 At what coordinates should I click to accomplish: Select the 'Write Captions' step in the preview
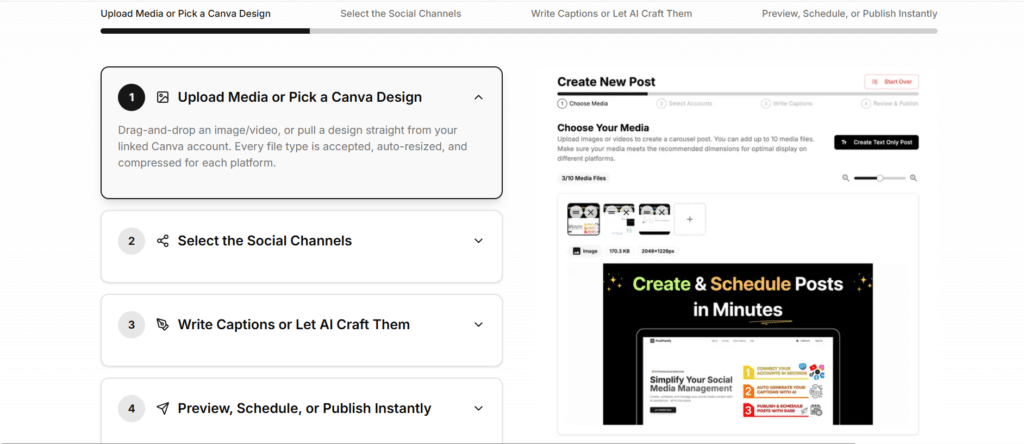pyautogui.click(x=787, y=104)
